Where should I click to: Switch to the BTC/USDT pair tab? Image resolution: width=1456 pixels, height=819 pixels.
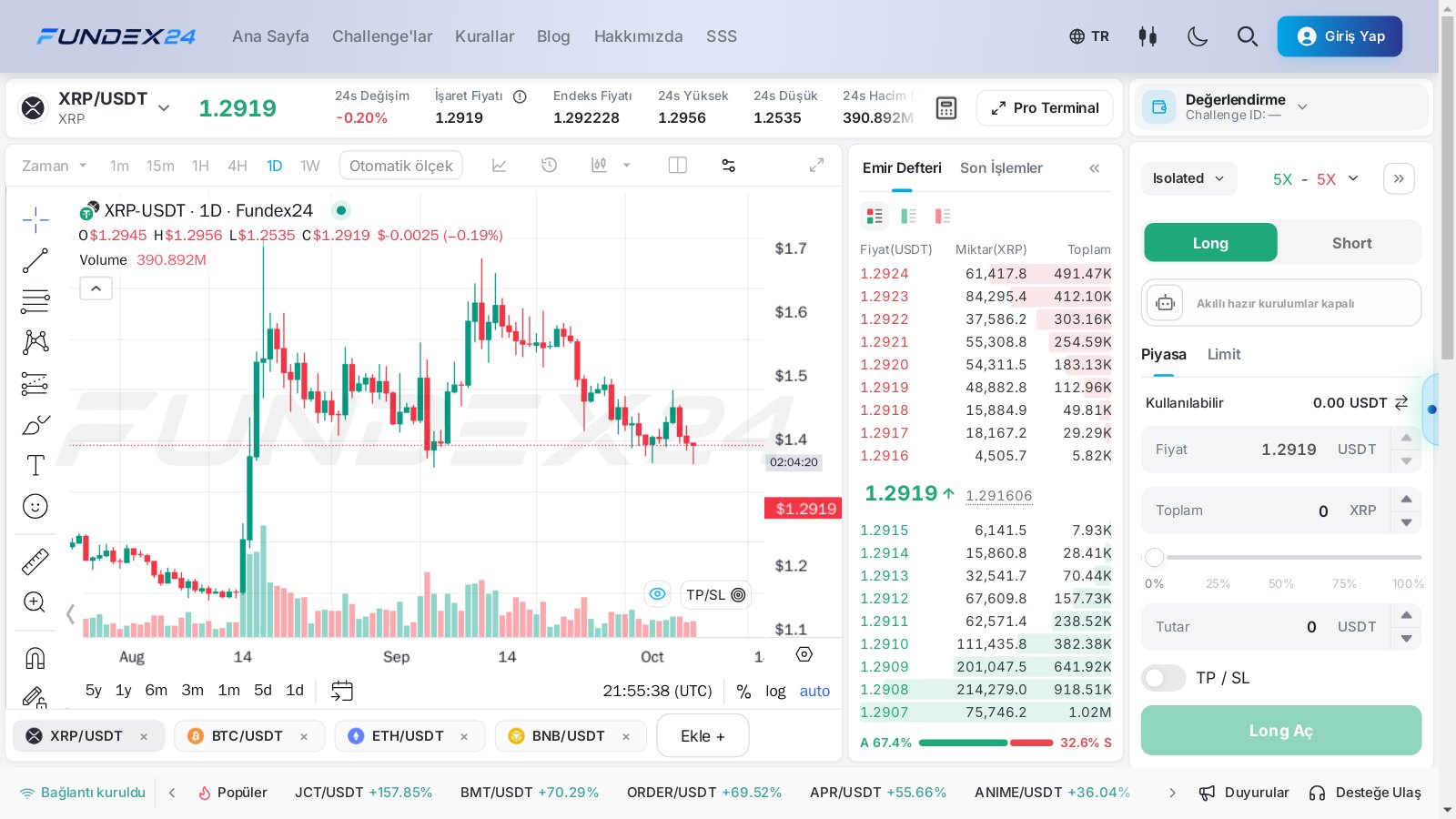(248, 736)
